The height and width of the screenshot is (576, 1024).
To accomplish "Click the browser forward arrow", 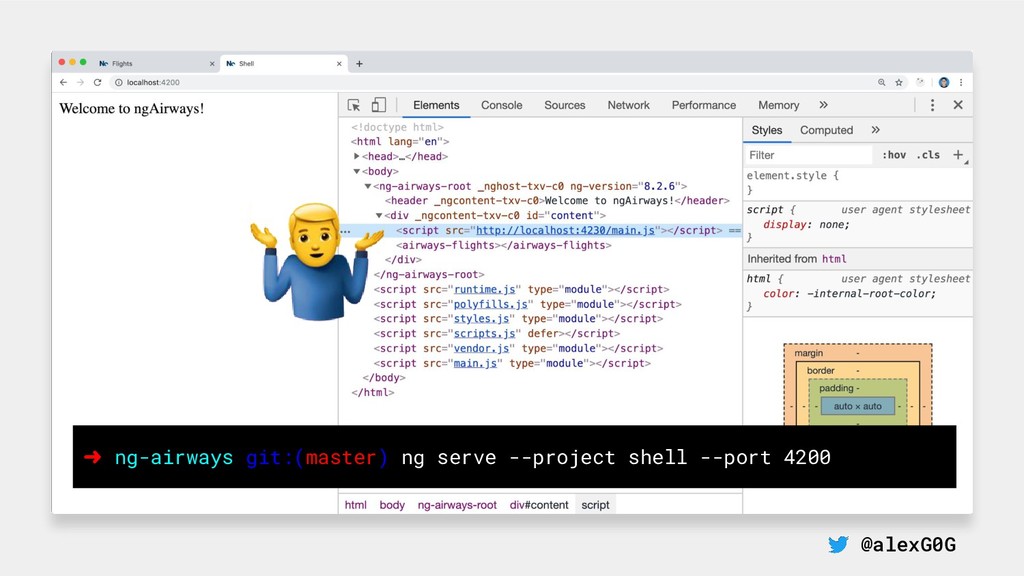I will (x=80, y=82).
